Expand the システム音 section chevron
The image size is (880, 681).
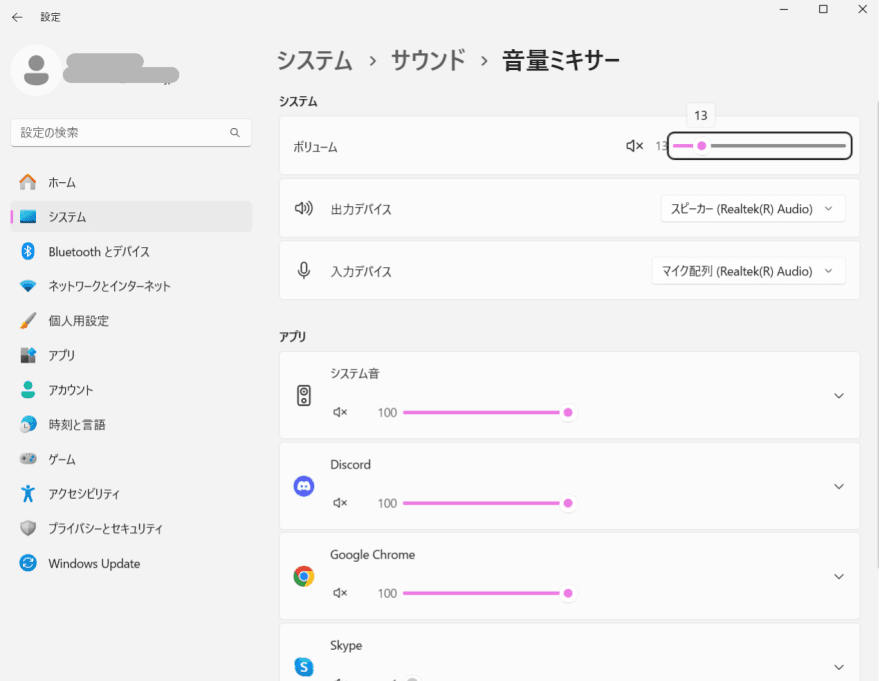click(x=838, y=396)
